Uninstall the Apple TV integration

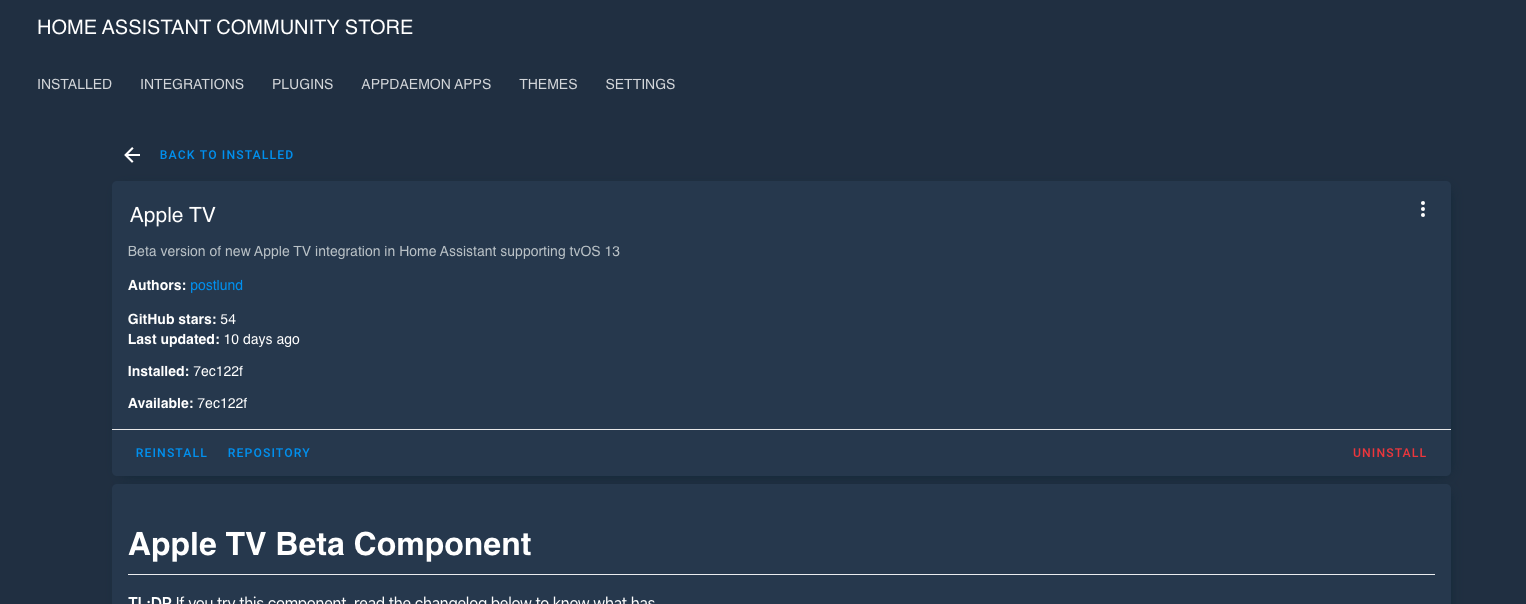(x=1389, y=452)
